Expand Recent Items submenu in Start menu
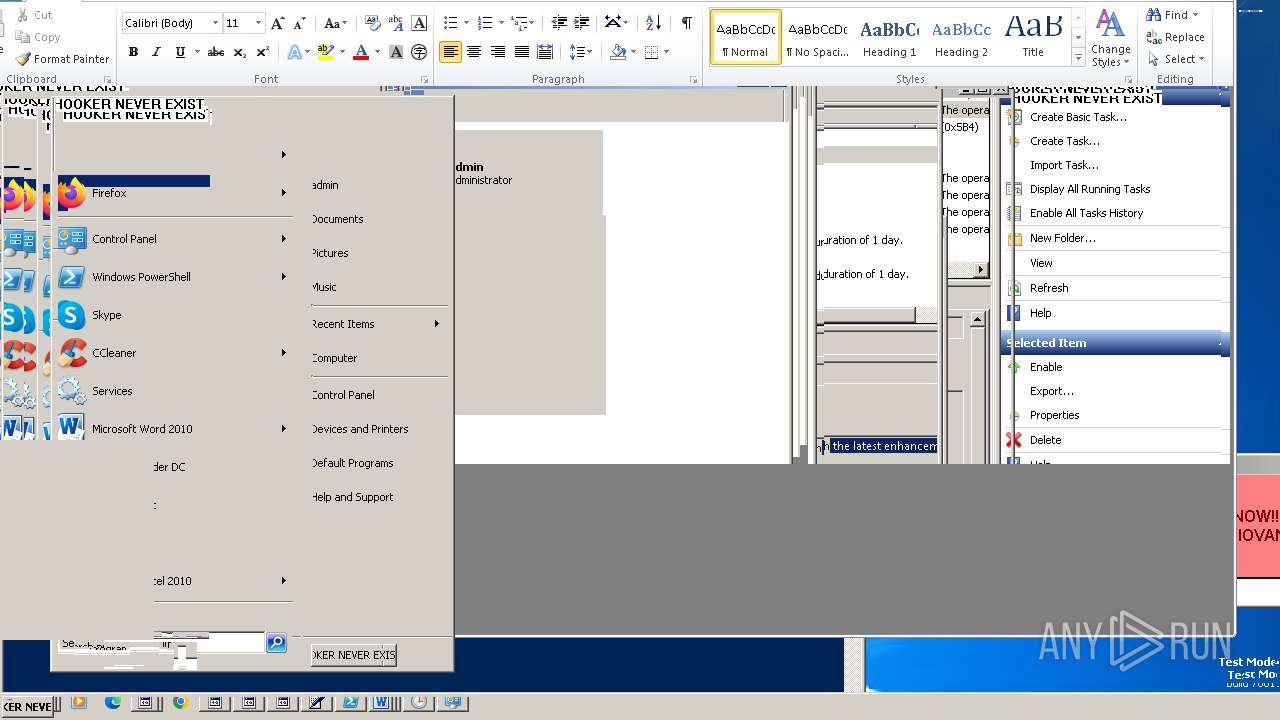Screen dimensions: 1280x720 coord(376,324)
